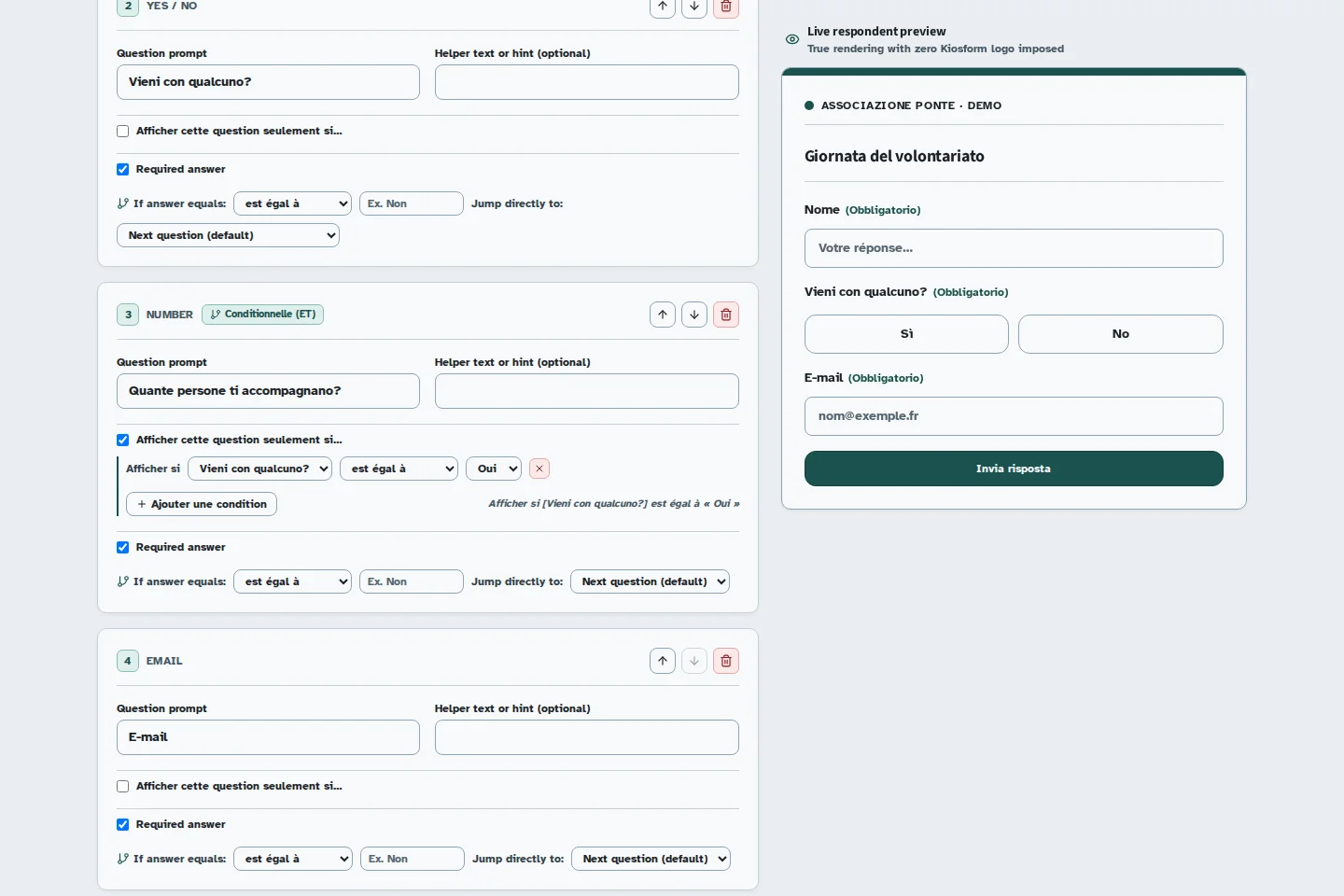Click the live preview eye icon

(x=792, y=39)
